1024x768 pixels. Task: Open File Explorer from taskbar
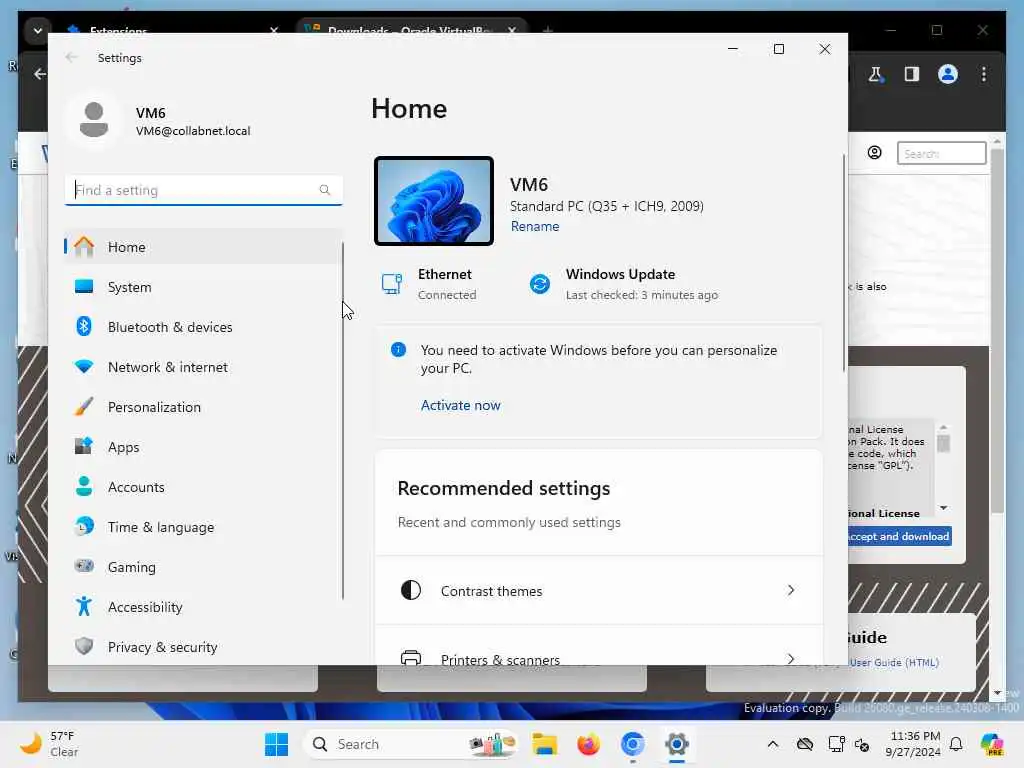click(x=544, y=744)
